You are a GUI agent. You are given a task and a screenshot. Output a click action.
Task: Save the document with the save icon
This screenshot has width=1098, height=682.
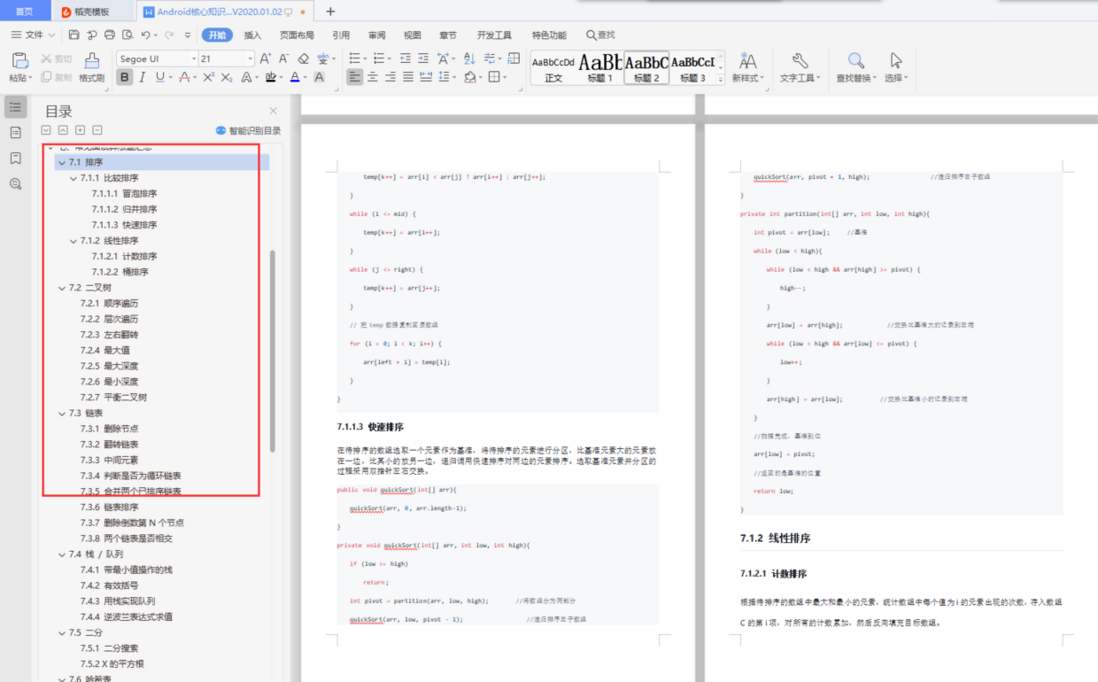tap(74, 34)
